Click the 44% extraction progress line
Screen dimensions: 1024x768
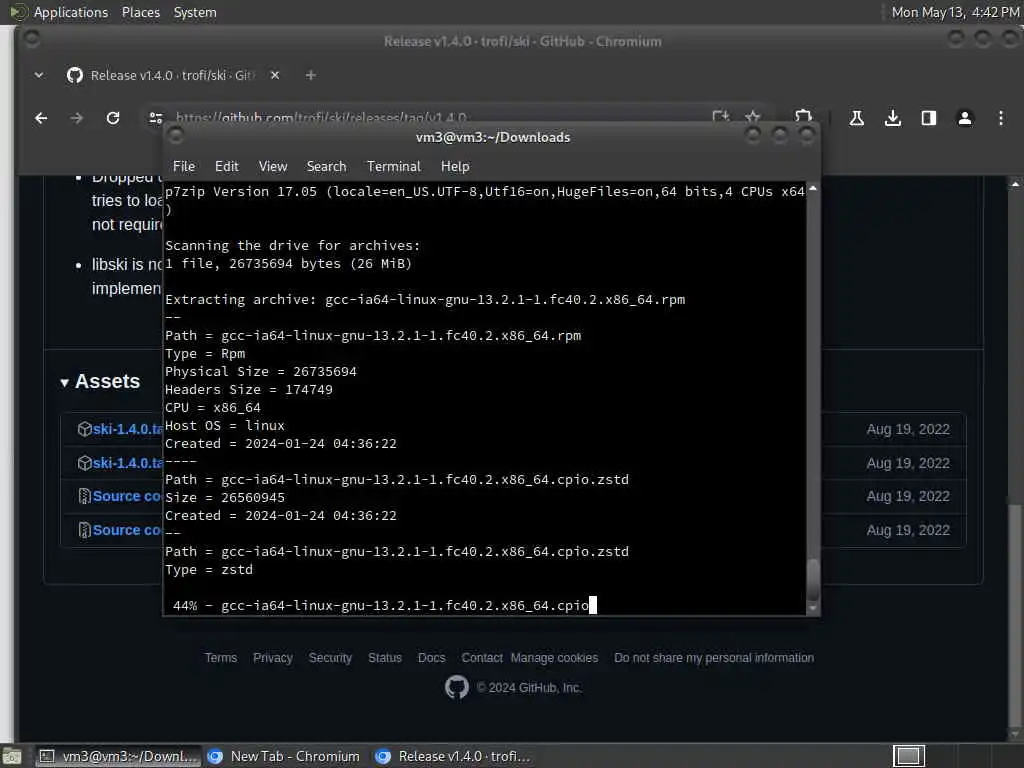(x=381, y=605)
